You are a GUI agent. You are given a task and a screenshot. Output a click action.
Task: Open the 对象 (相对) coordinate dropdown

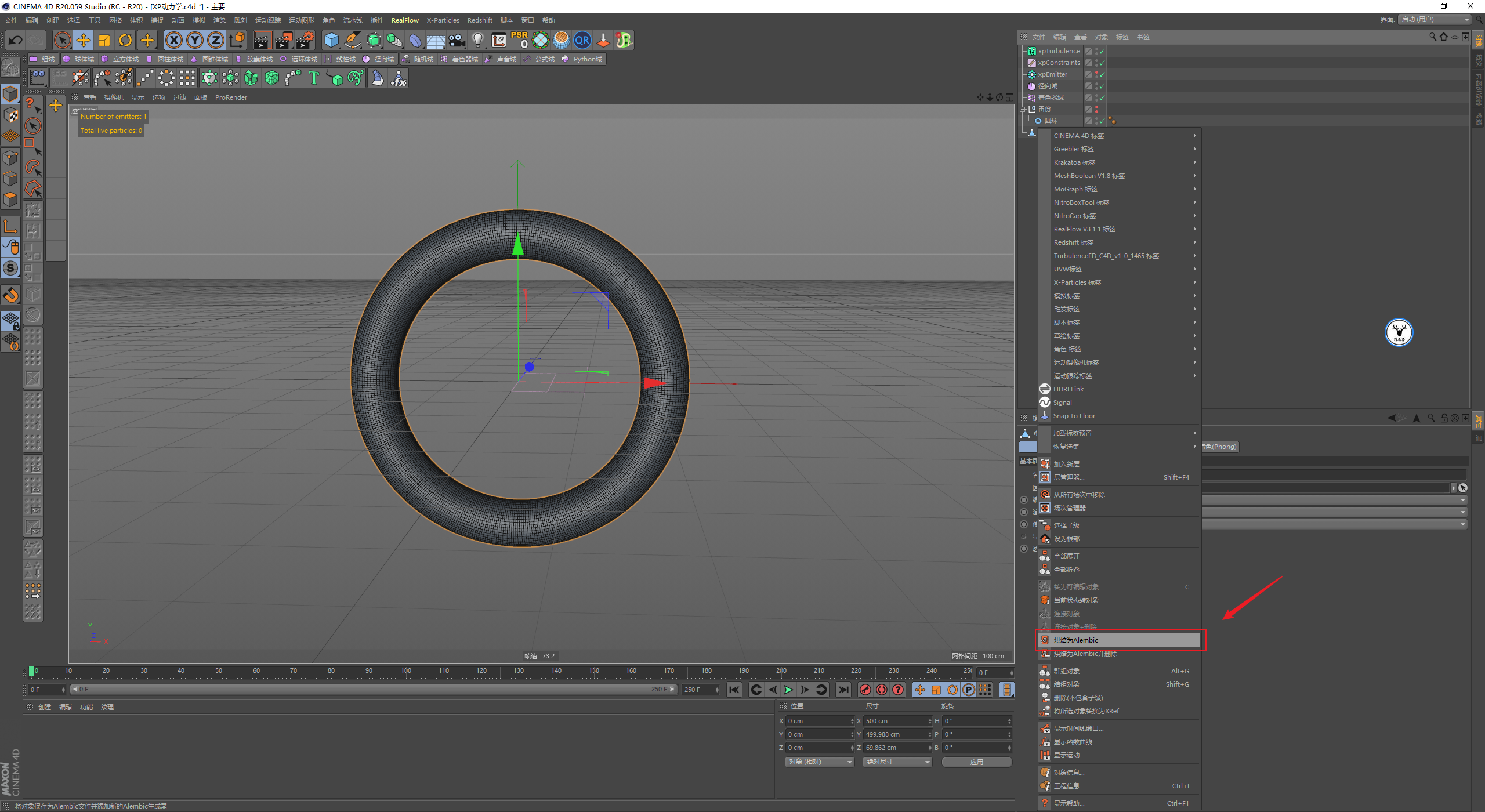pyautogui.click(x=820, y=762)
